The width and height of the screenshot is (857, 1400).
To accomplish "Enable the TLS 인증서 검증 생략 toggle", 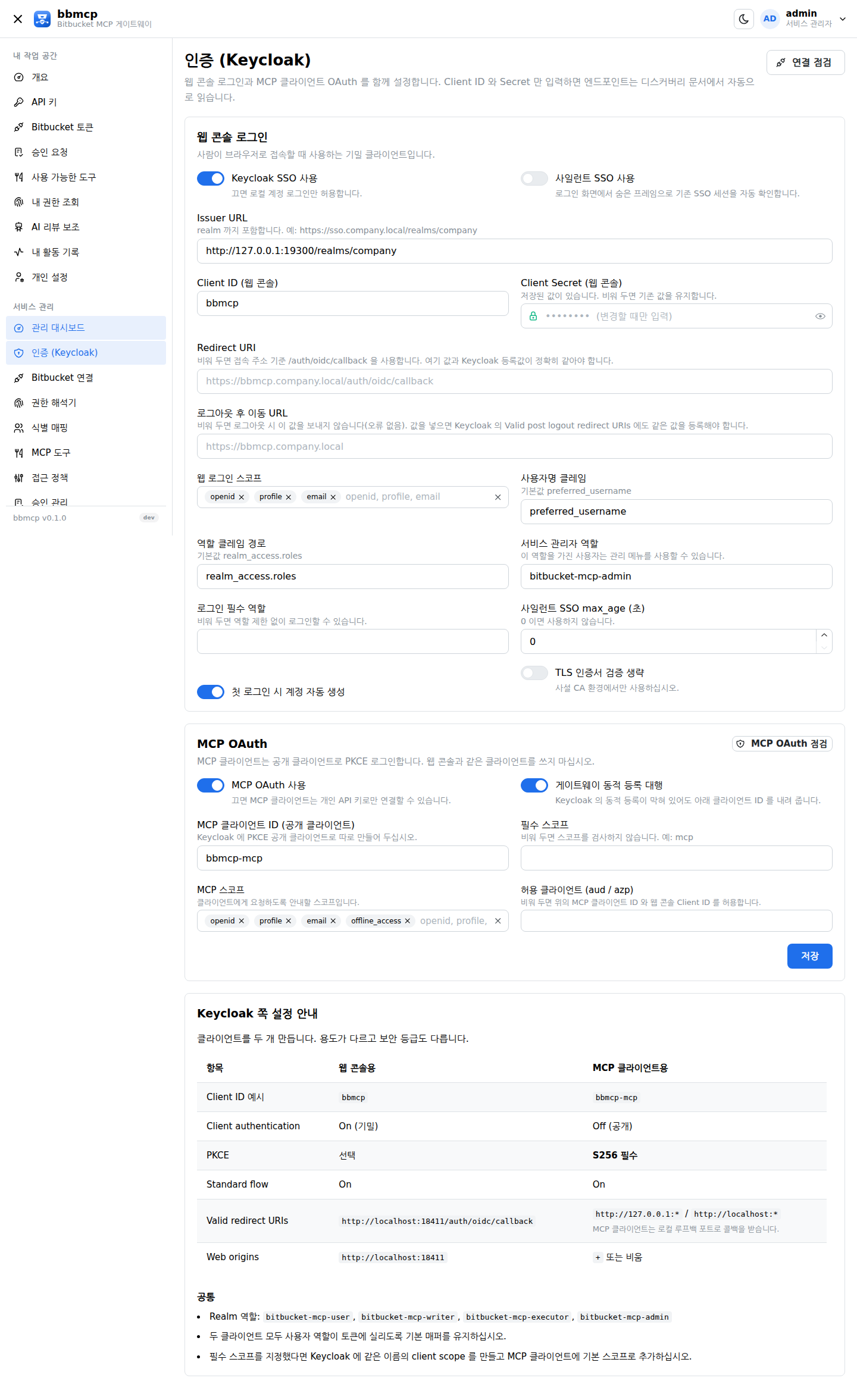I will coord(534,673).
